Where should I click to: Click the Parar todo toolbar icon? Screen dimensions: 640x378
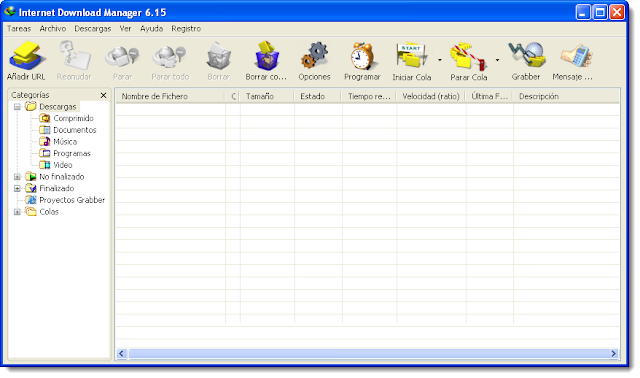[170, 56]
